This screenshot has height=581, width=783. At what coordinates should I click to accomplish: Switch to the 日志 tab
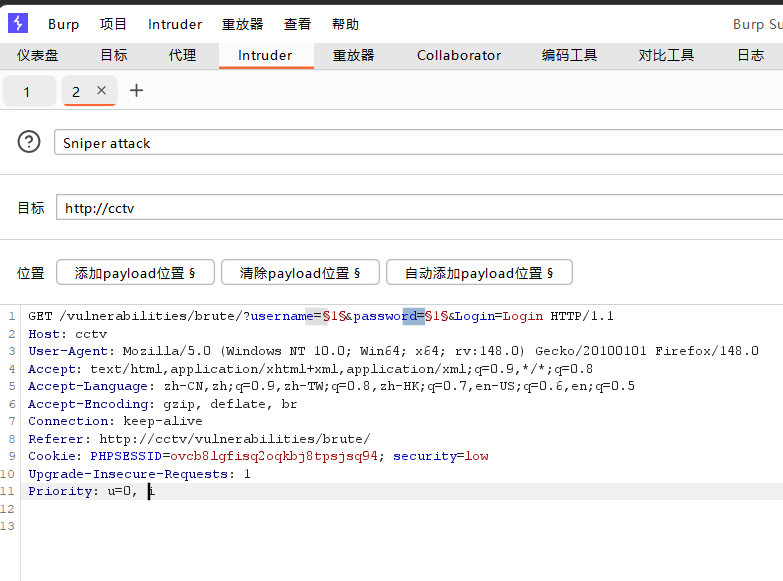[751, 55]
